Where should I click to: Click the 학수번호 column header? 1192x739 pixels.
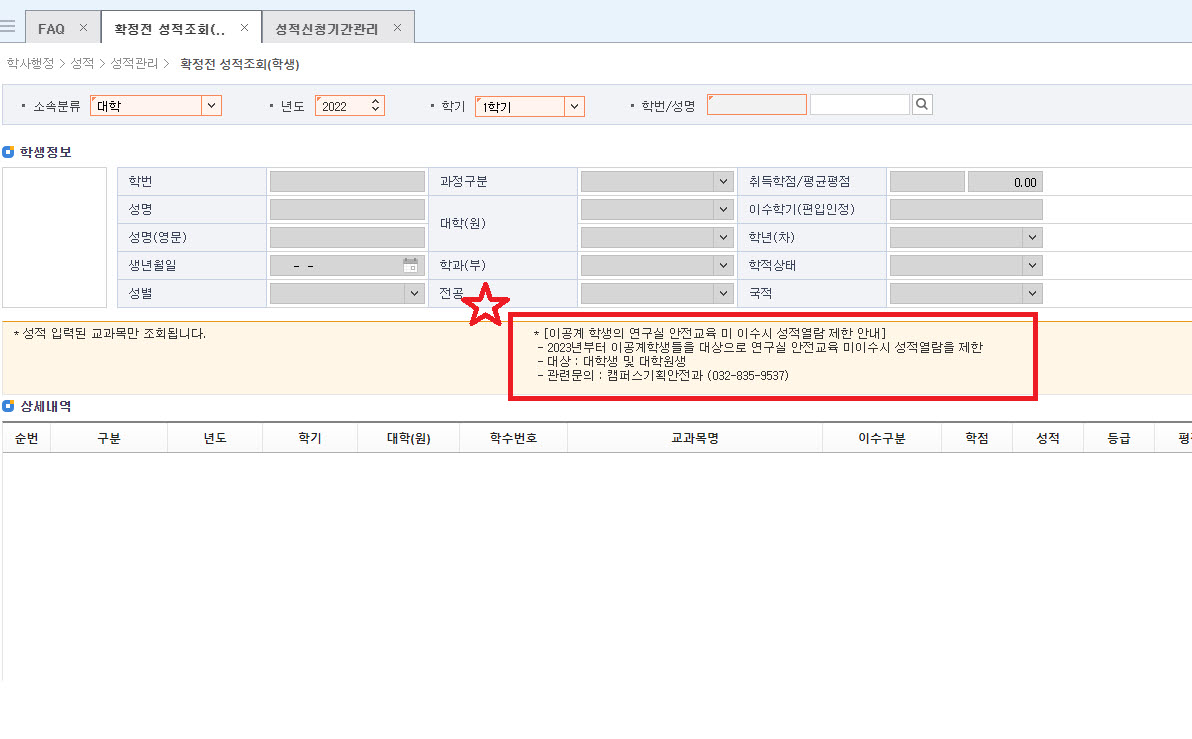pyautogui.click(x=513, y=439)
